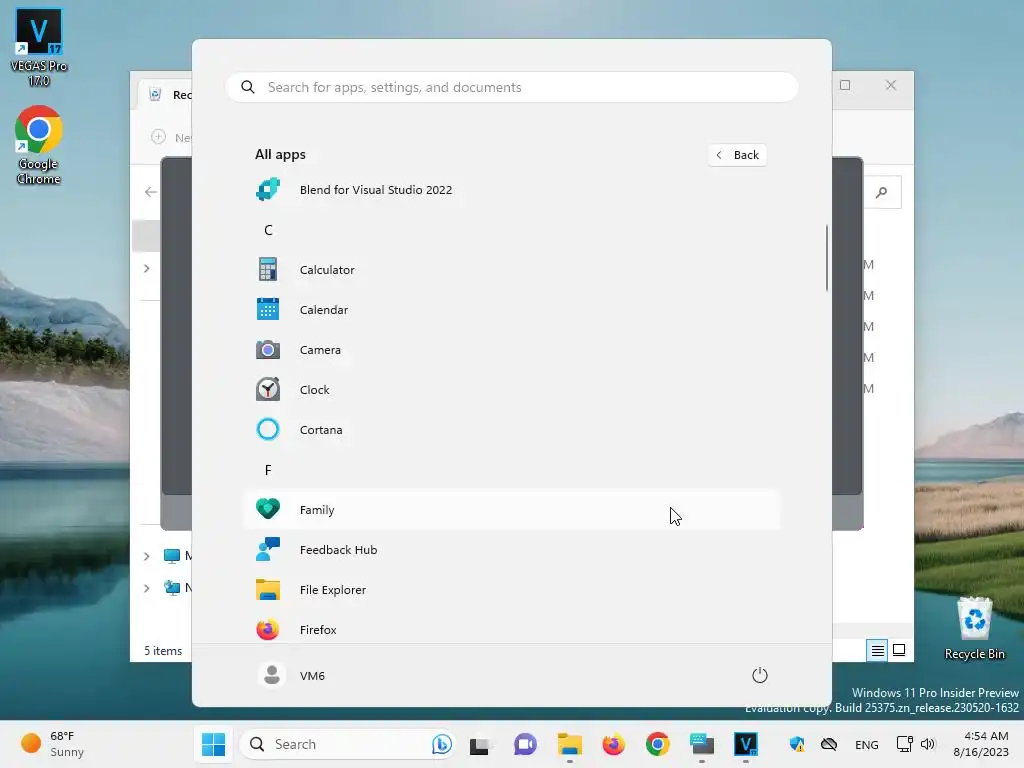Expand the Network tree node

click(147, 588)
